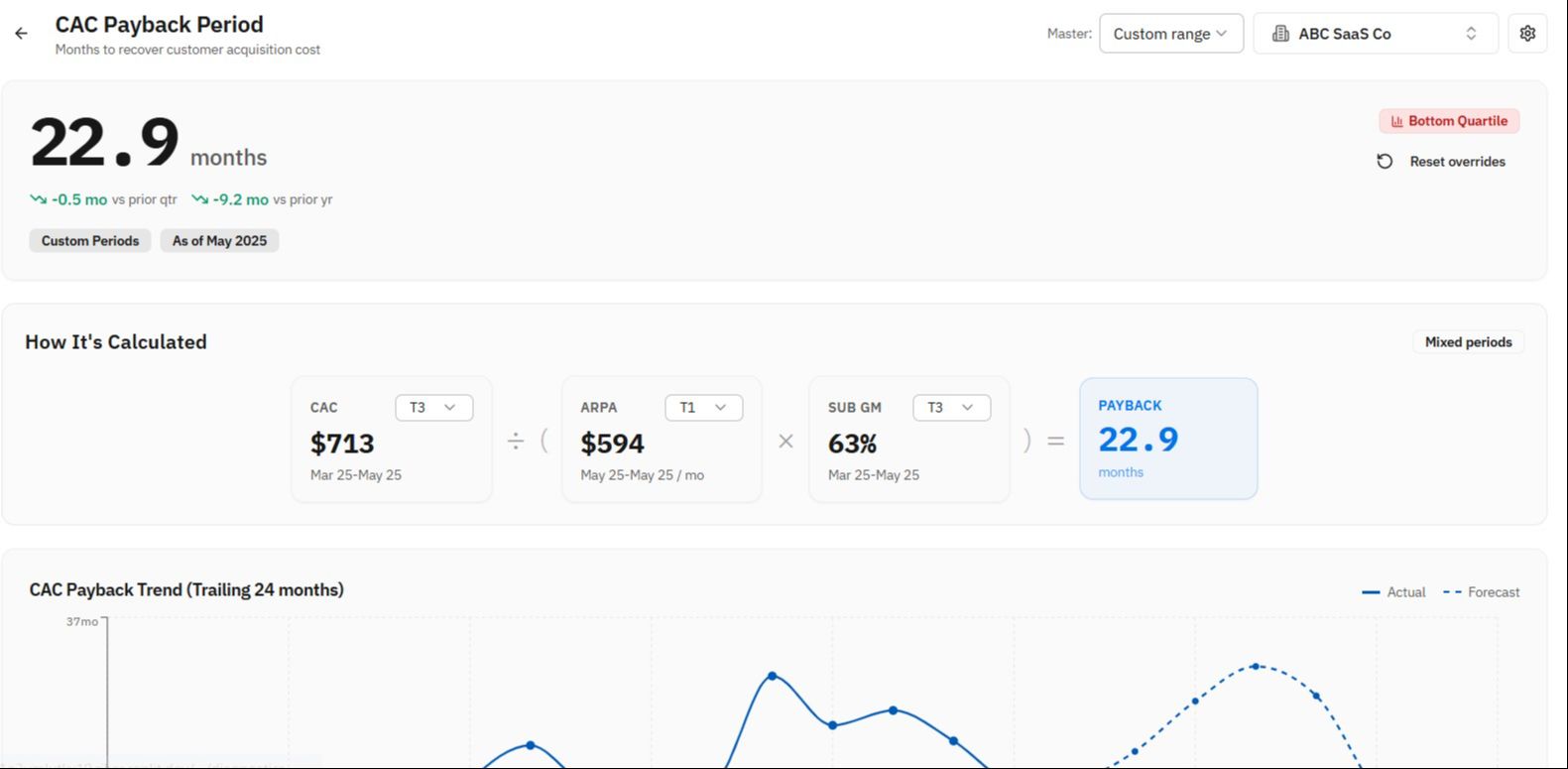
Task: Click the building icon next to ABC SaaS Co
Action: coord(1280,34)
